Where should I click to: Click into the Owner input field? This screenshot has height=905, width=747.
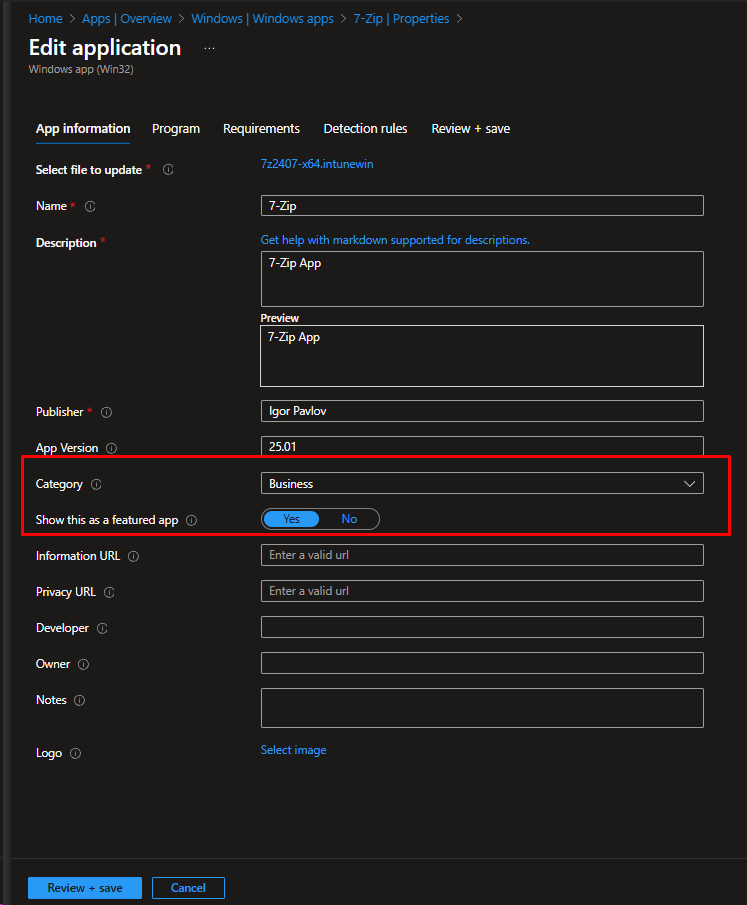[x=482, y=663]
